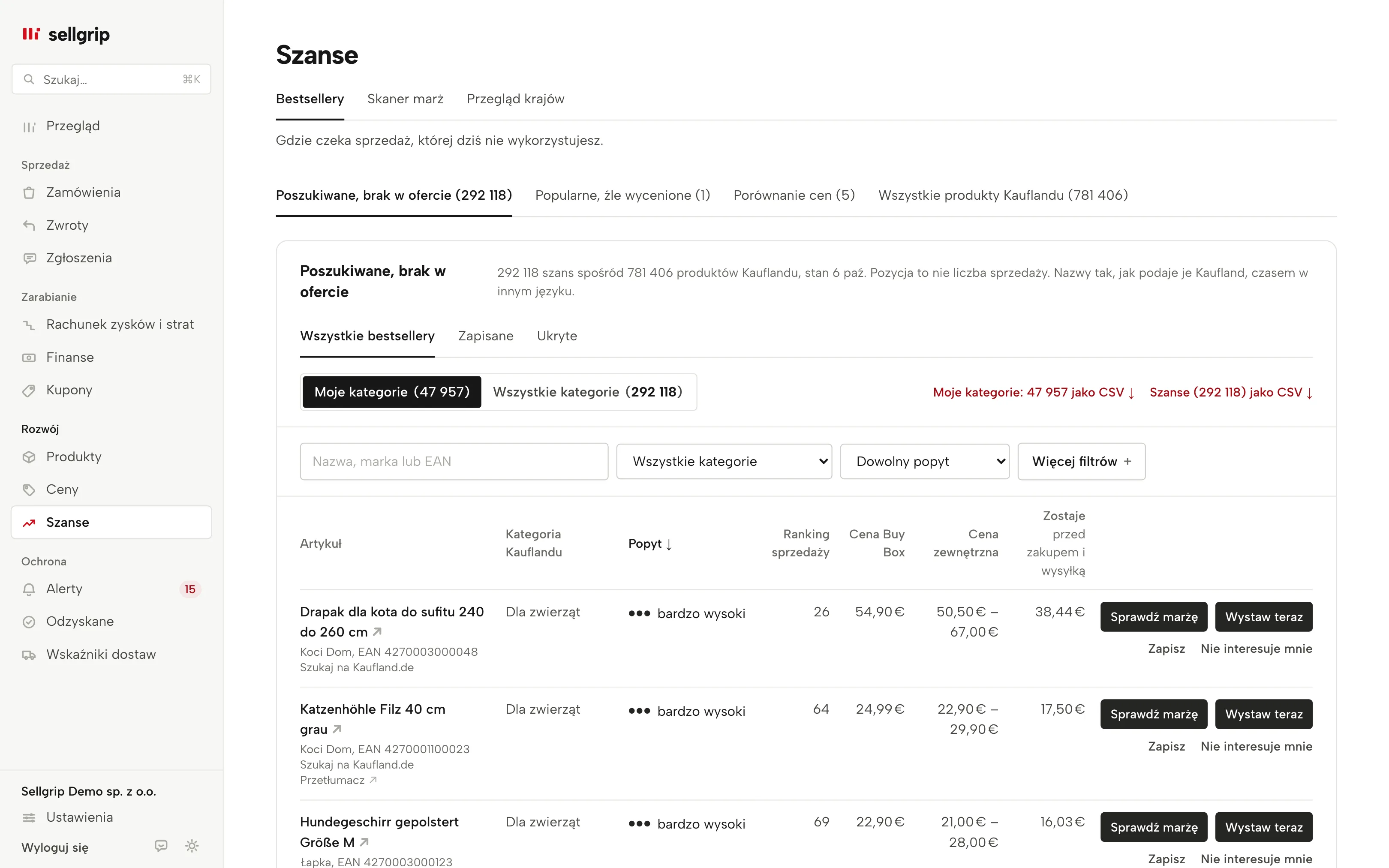Click the Zgłoszenia message icon
The height and width of the screenshot is (868, 1389).
click(x=29, y=258)
